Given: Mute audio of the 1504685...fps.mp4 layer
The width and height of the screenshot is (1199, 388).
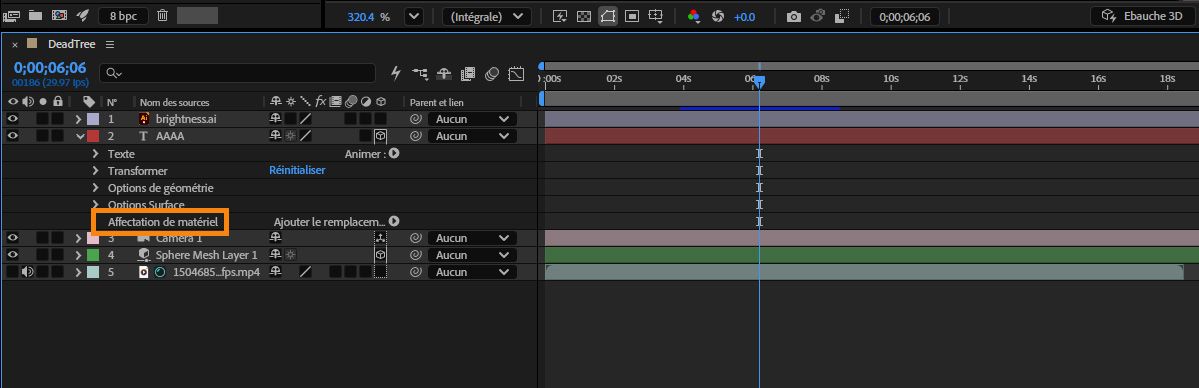Looking at the screenshot, I should tap(28, 272).
